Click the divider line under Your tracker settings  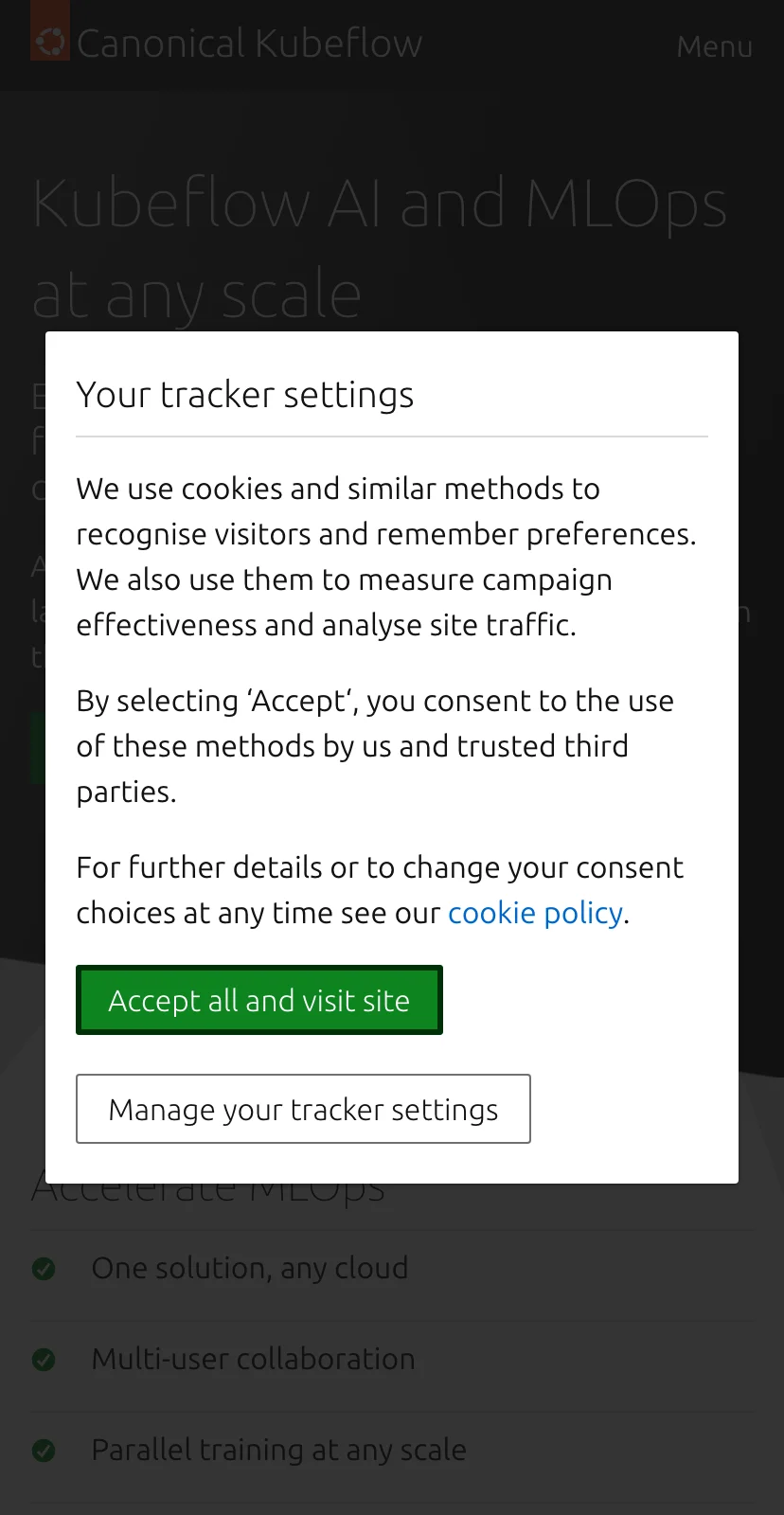point(392,437)
